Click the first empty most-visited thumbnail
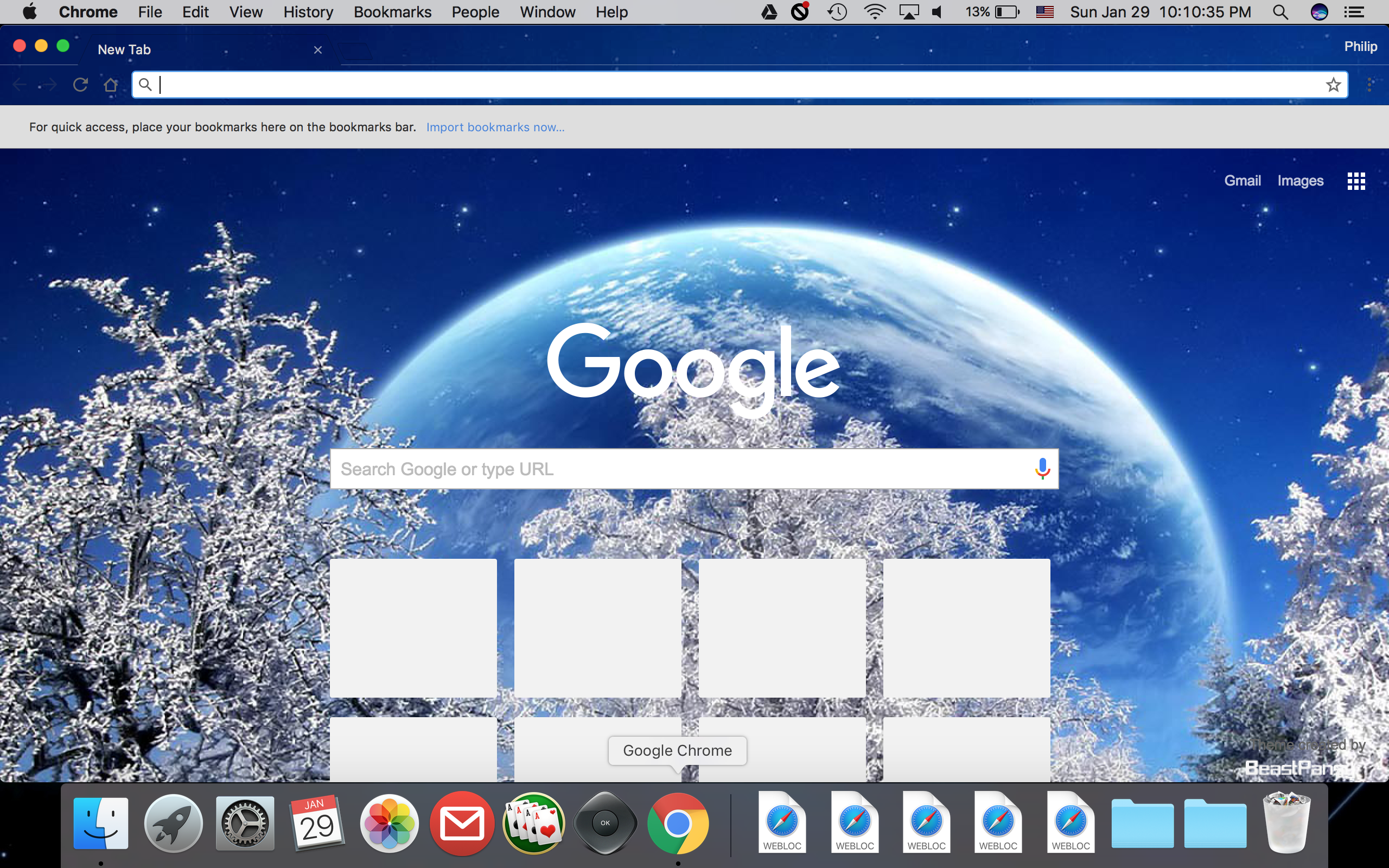The width and height of the screenshot is (1389, 868). [413, 628]
